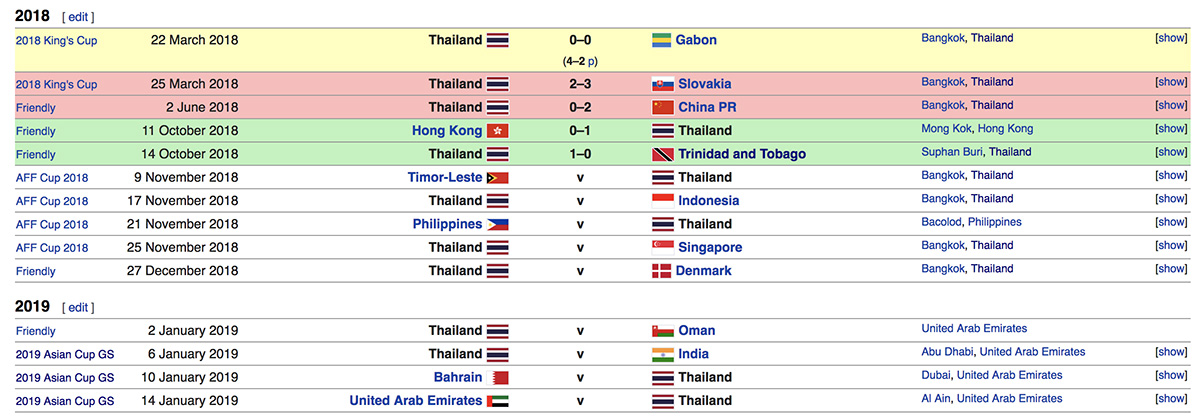Screen dimensions: 1200x419
Task: Click the Hong Kong flag icon
Action: pyautogui.click(x=498, y=131)
